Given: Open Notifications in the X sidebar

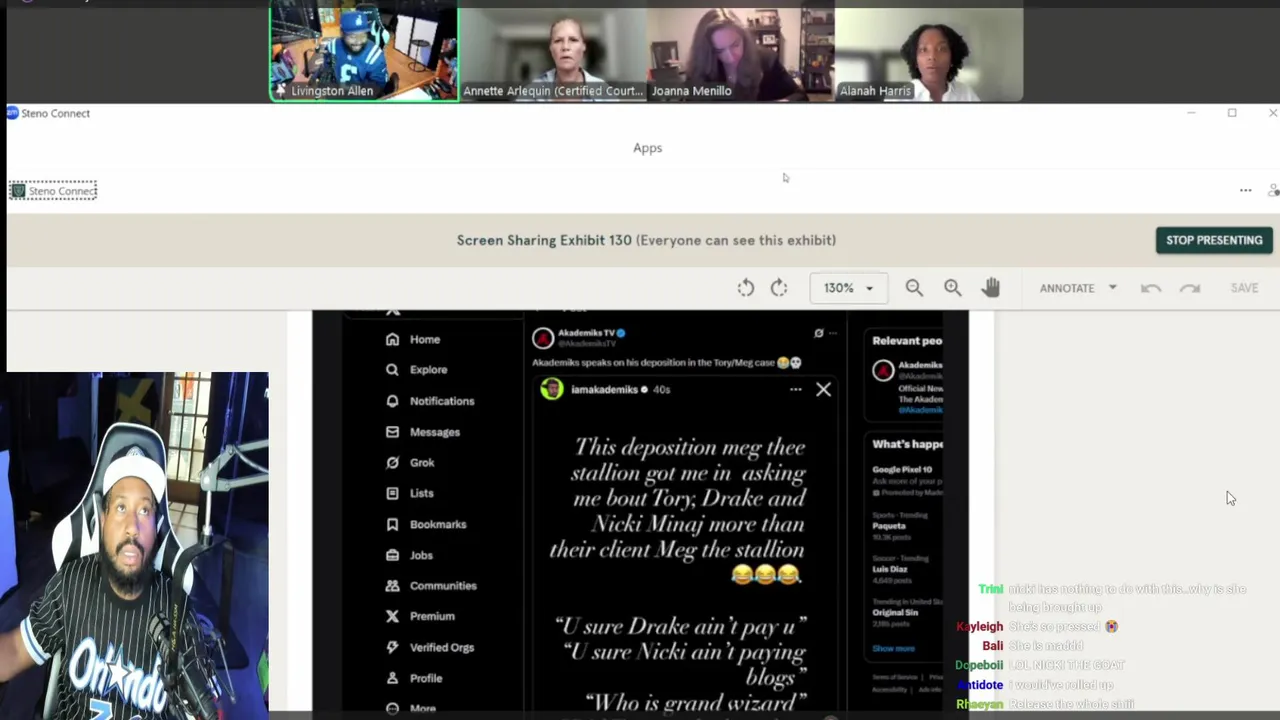Looking at the screenshot, I should coord(430,401).
